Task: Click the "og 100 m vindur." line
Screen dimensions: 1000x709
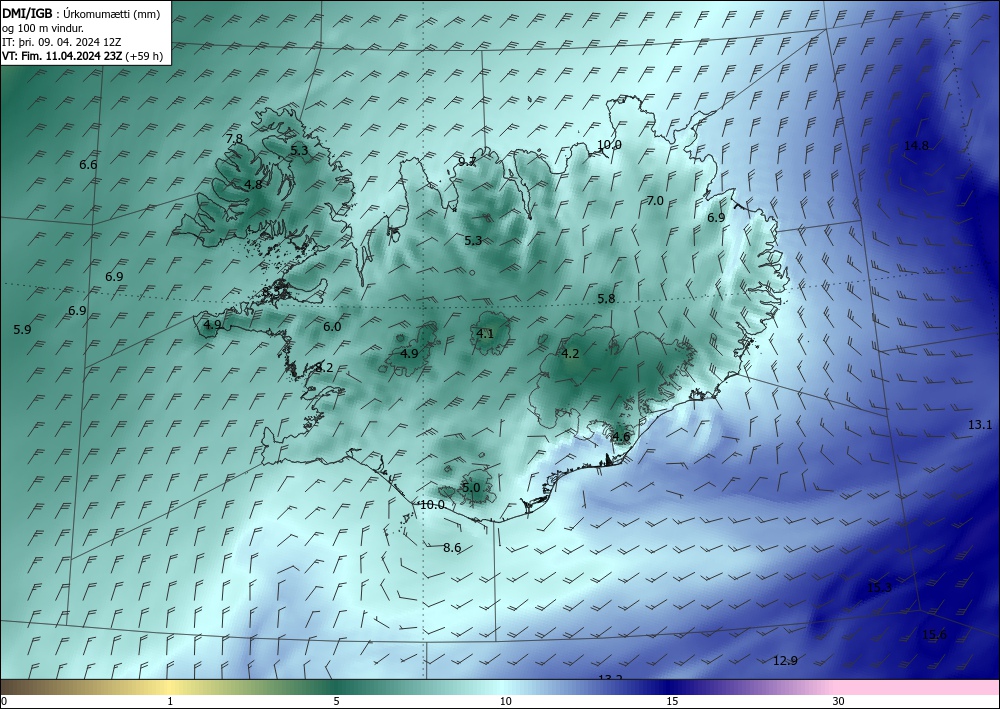Action: click(x=43, y=28)
